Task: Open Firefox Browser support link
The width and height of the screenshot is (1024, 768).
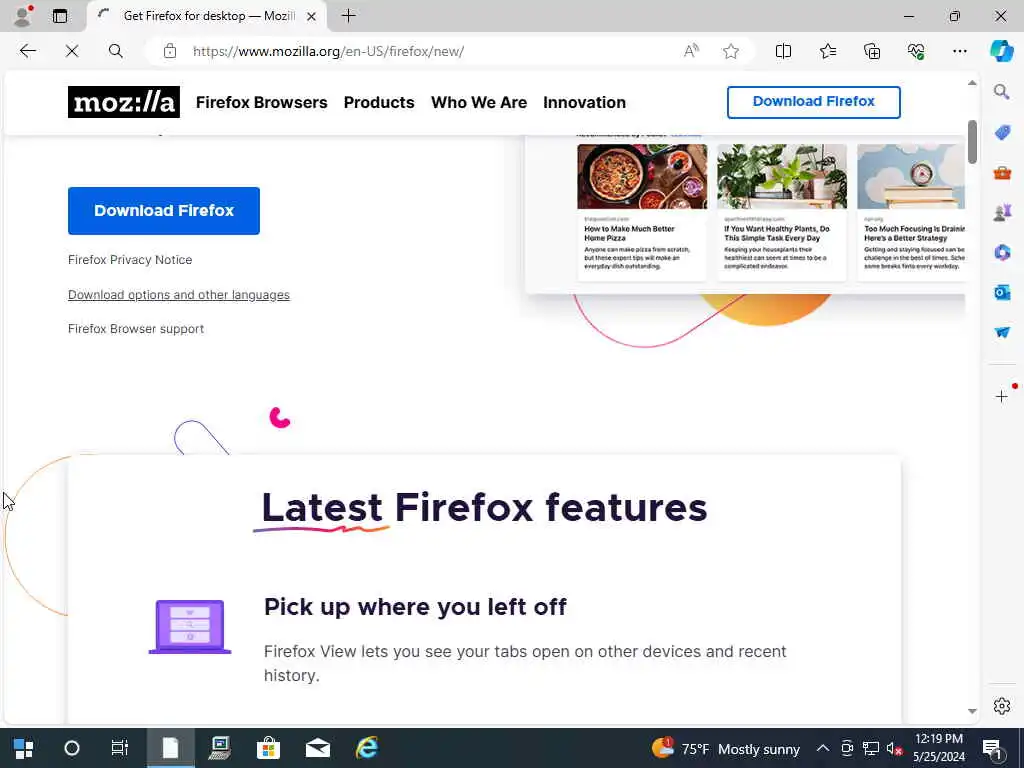Action: pyautogui.click(x=136, y=329)
